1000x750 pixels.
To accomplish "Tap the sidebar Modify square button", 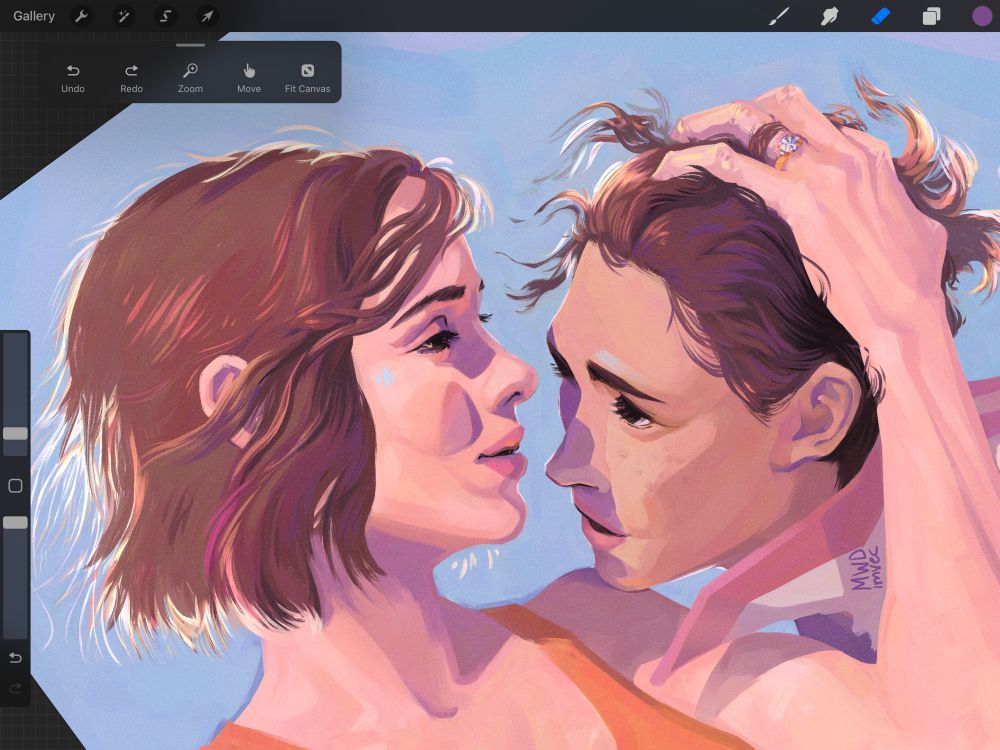I will click(15, 486).
